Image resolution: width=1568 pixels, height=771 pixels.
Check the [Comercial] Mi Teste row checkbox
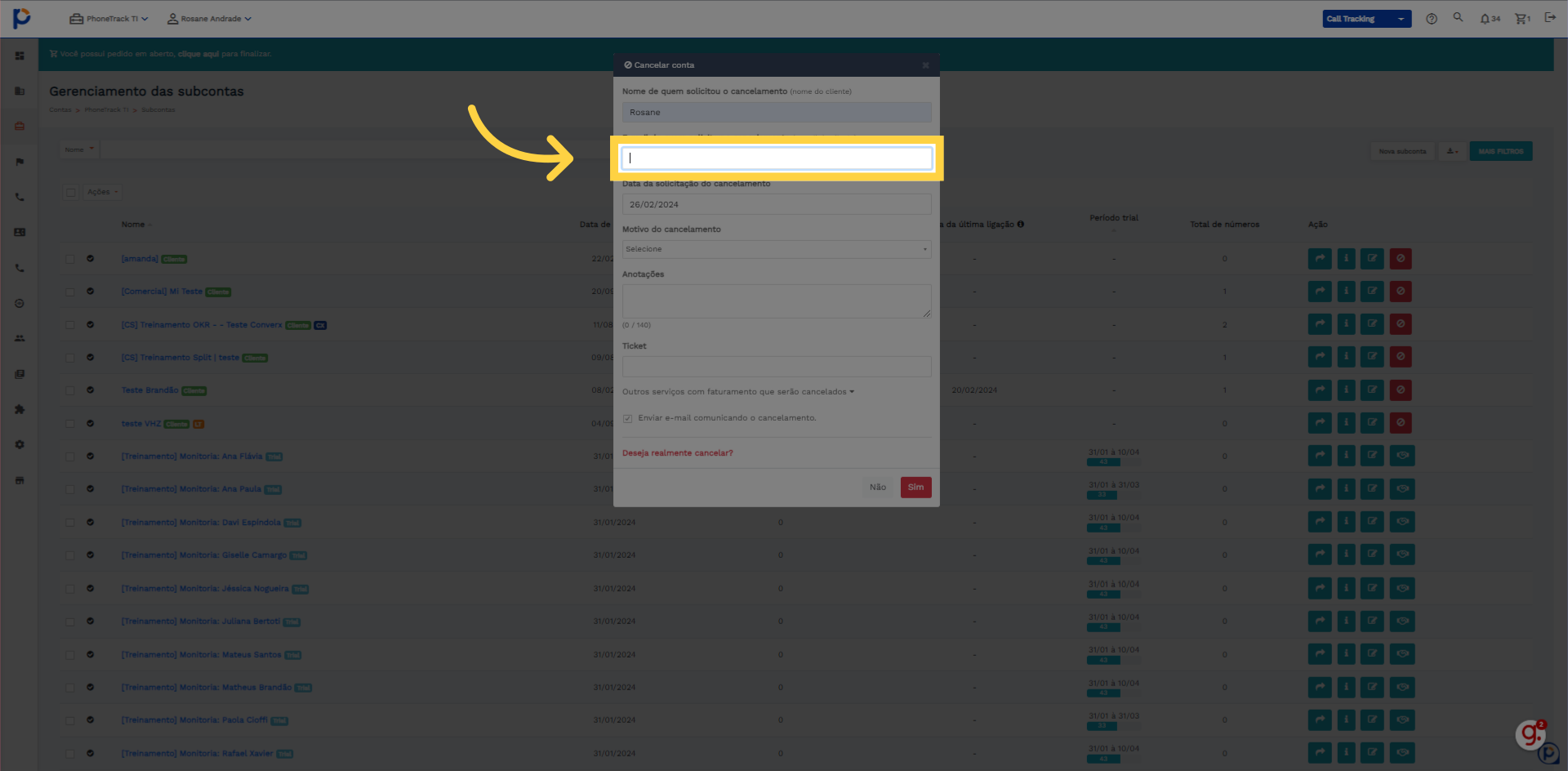coord(70,292)
